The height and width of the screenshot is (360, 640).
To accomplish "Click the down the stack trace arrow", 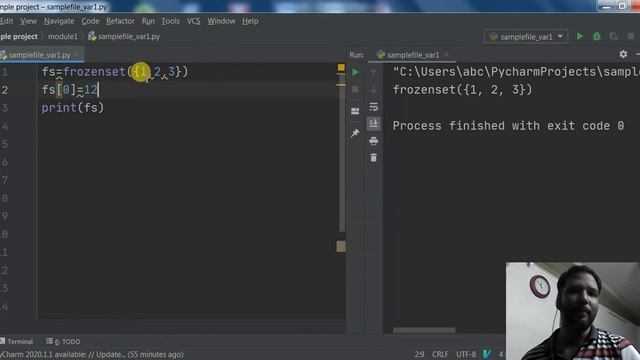I will point(373,89).
